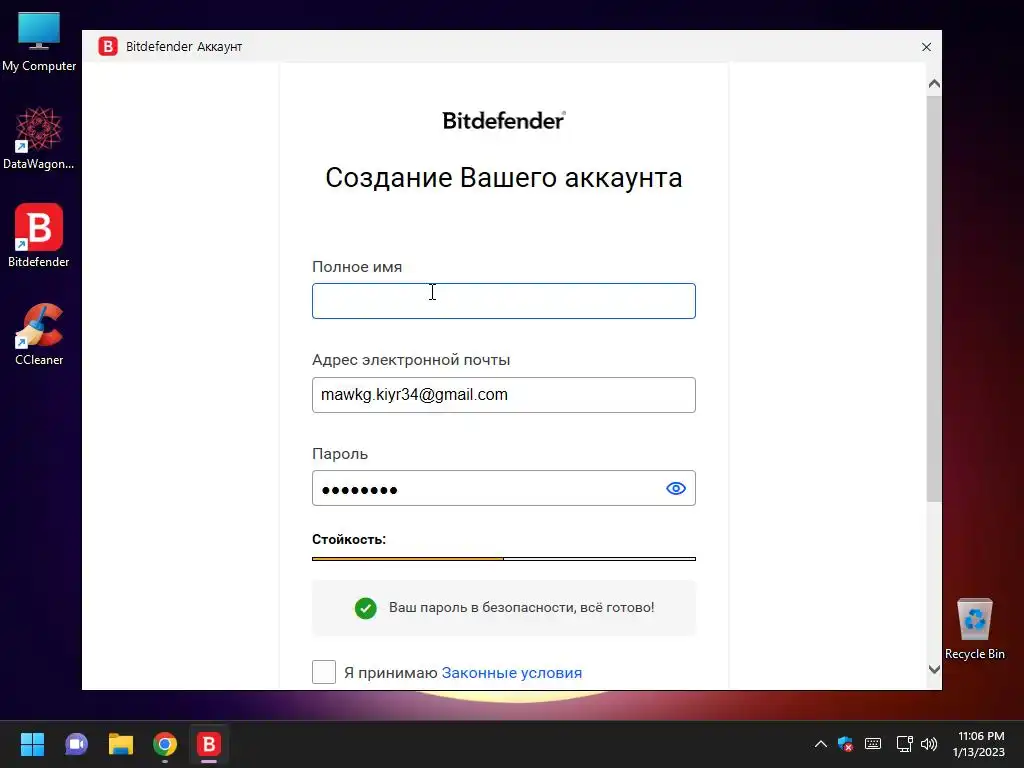The image size is (1024, 768).
Task: Click the Bitdefender wordmark logo
Action: pos(504,121)
